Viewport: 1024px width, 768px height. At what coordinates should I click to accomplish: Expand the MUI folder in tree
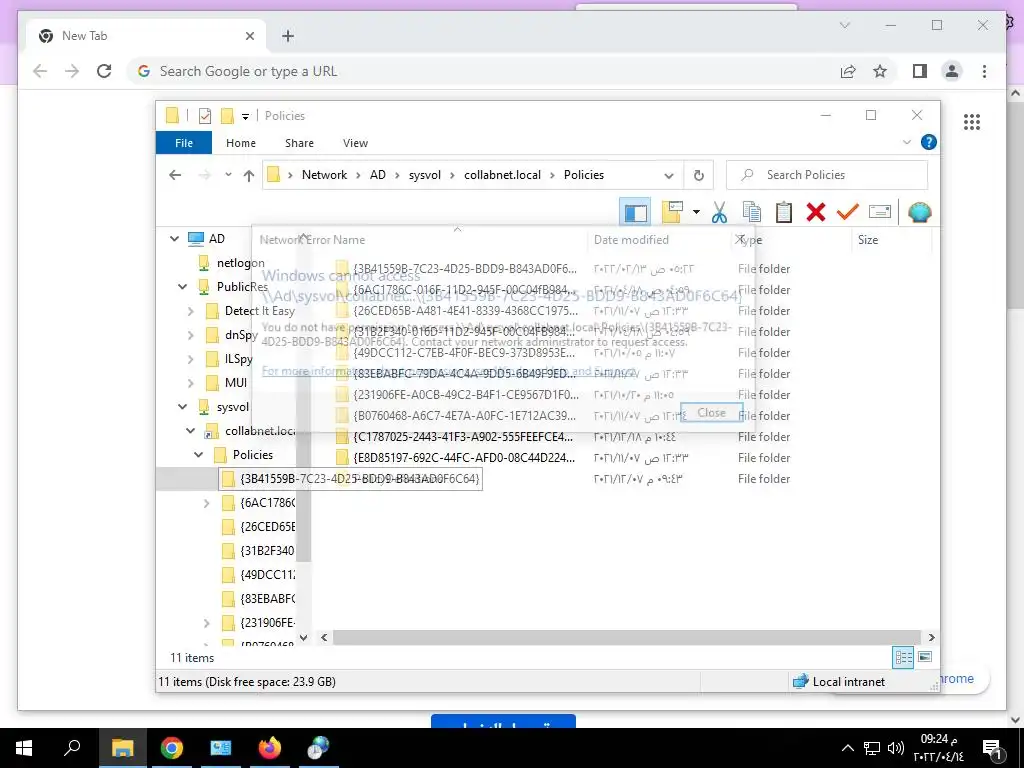(x=191, y=383)
